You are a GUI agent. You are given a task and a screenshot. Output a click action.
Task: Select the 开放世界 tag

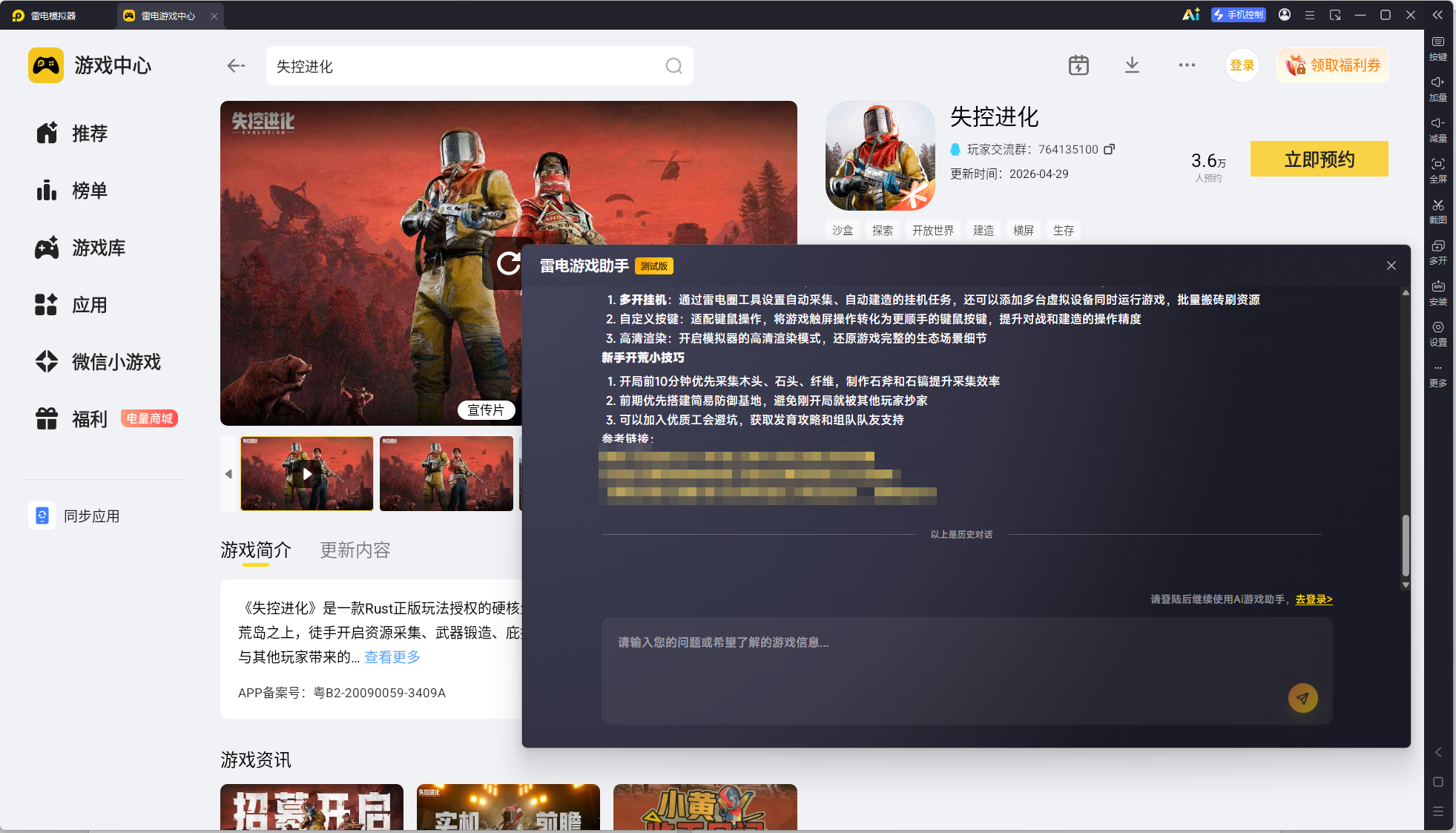pos(933,231)
